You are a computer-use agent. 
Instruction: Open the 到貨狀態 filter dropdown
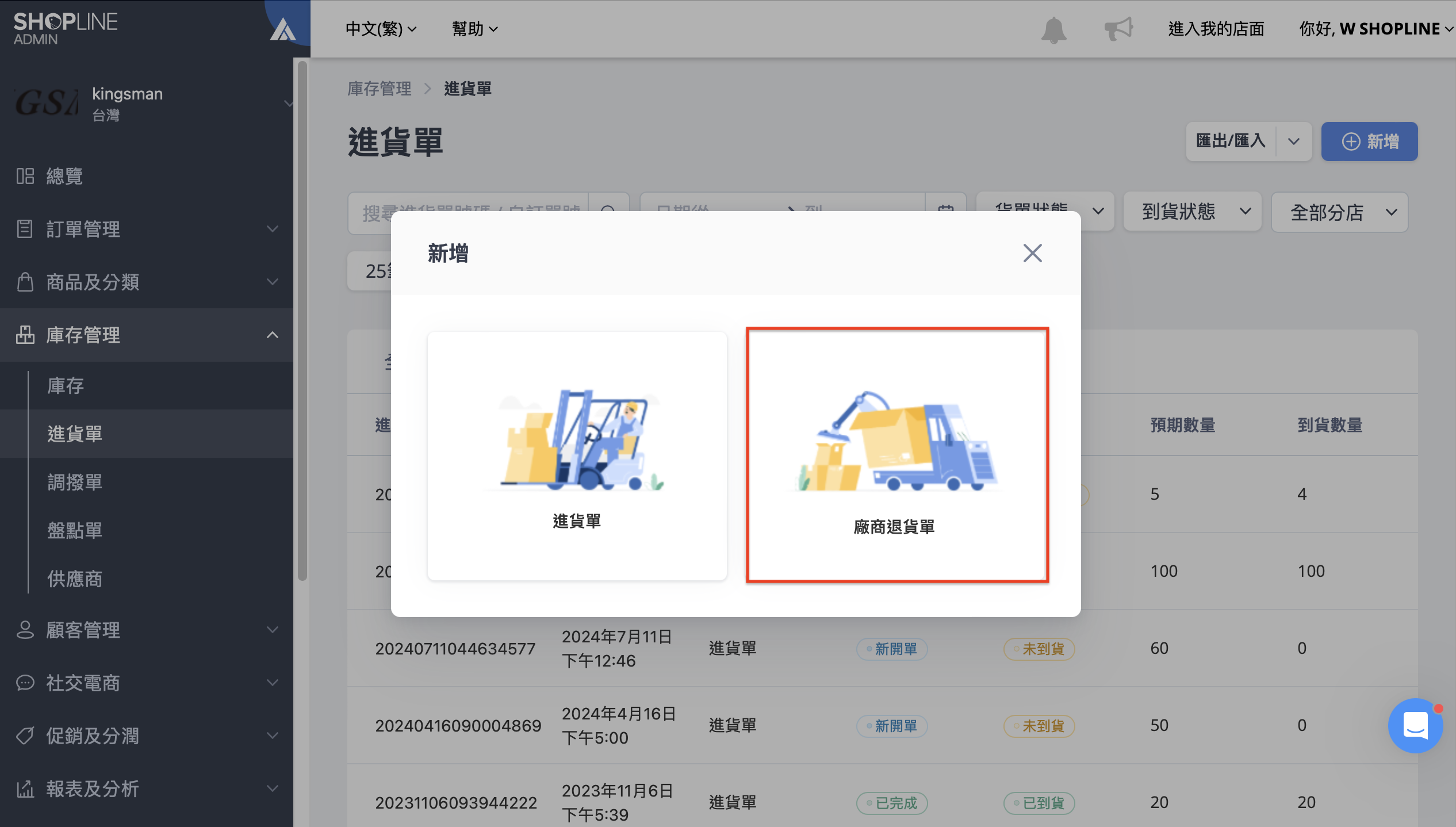tap(1192, 212)
